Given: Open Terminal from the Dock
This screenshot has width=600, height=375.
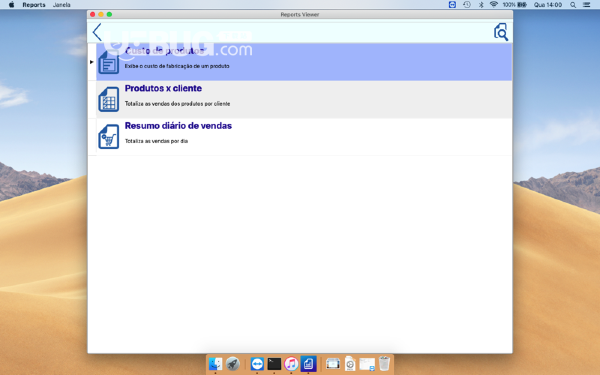Looking at the screenshot, I should tap(274, 364).
